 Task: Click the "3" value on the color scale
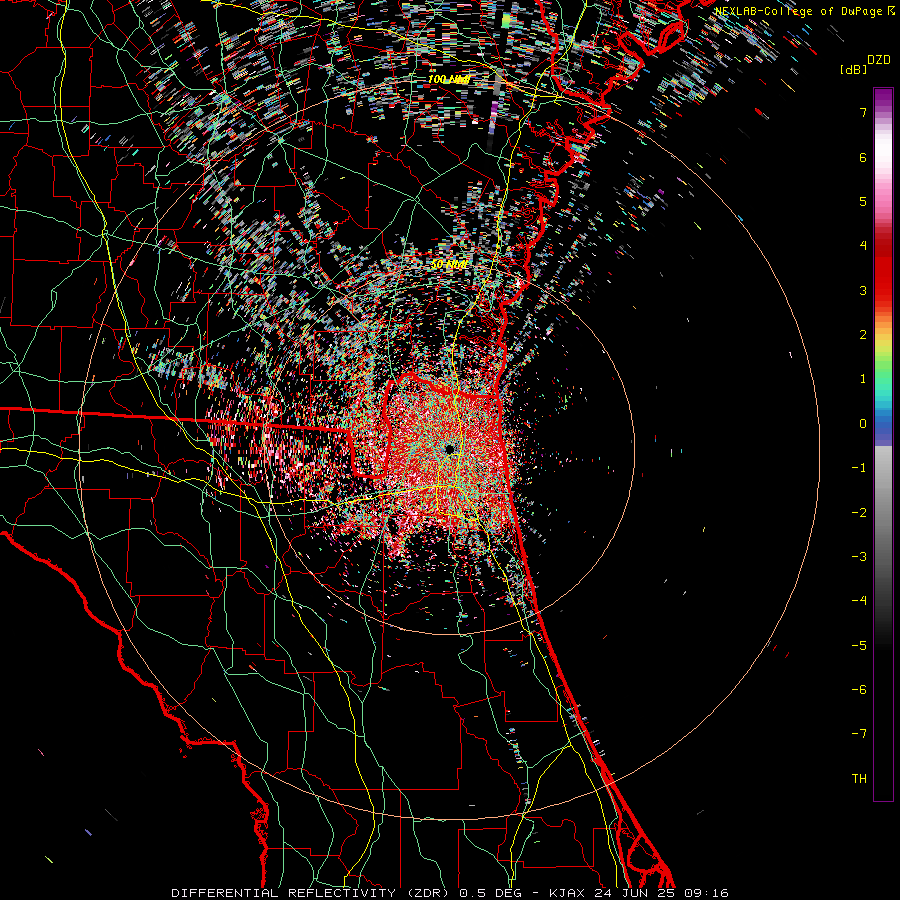(863, 290)
